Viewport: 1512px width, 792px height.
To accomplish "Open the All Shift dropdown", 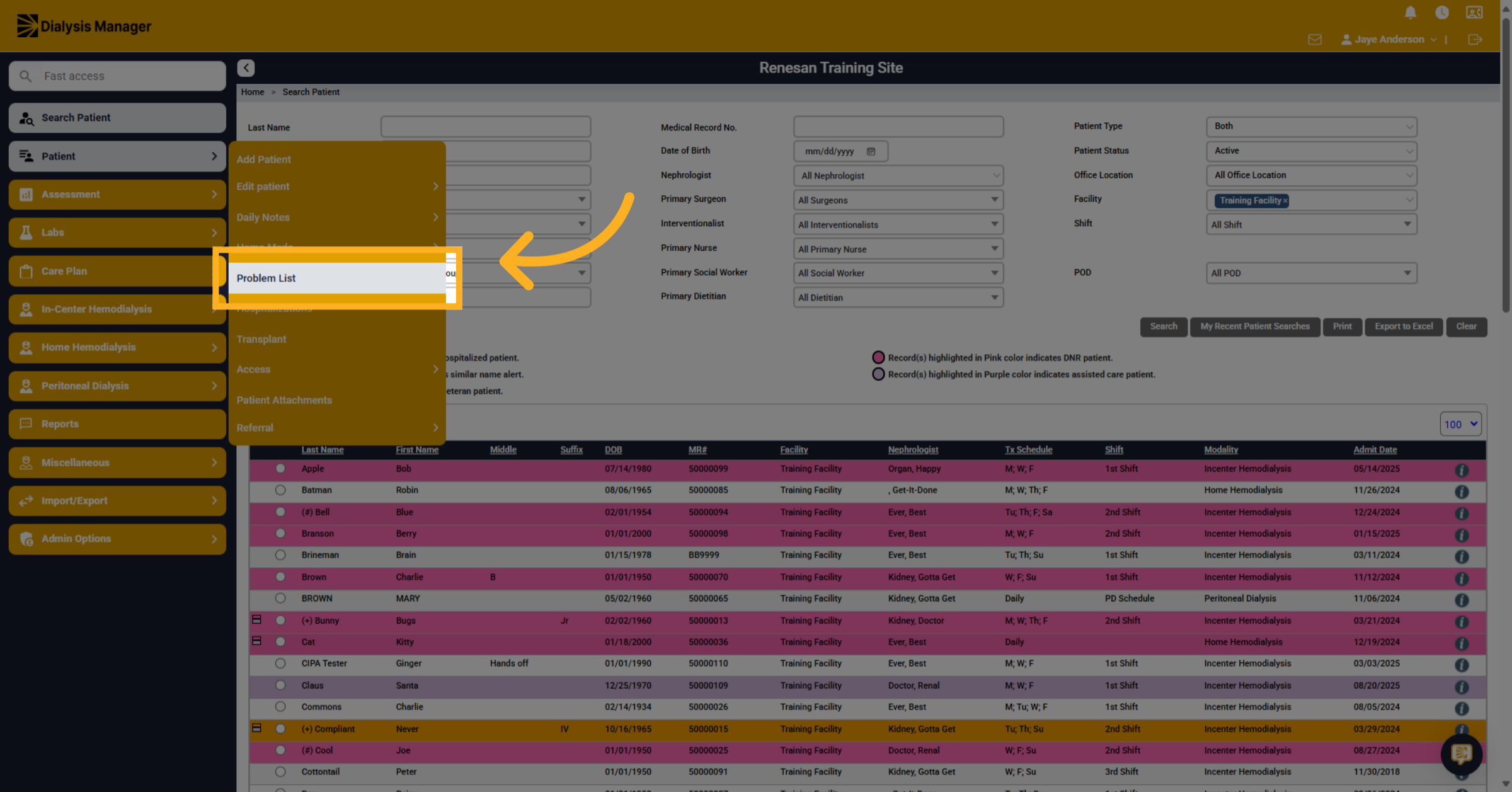I will click(x=1311, y=224).
